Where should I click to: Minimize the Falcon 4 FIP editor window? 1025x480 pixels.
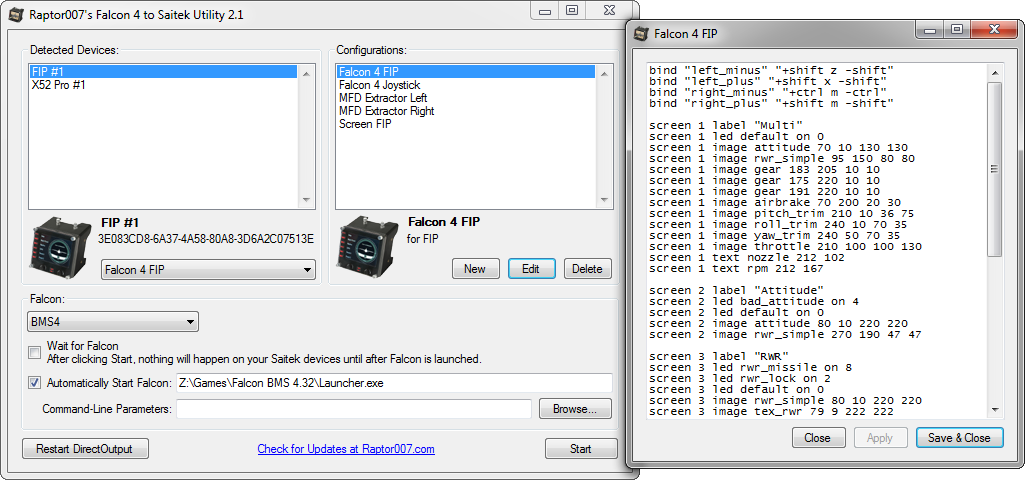click(x=931, y=30)
